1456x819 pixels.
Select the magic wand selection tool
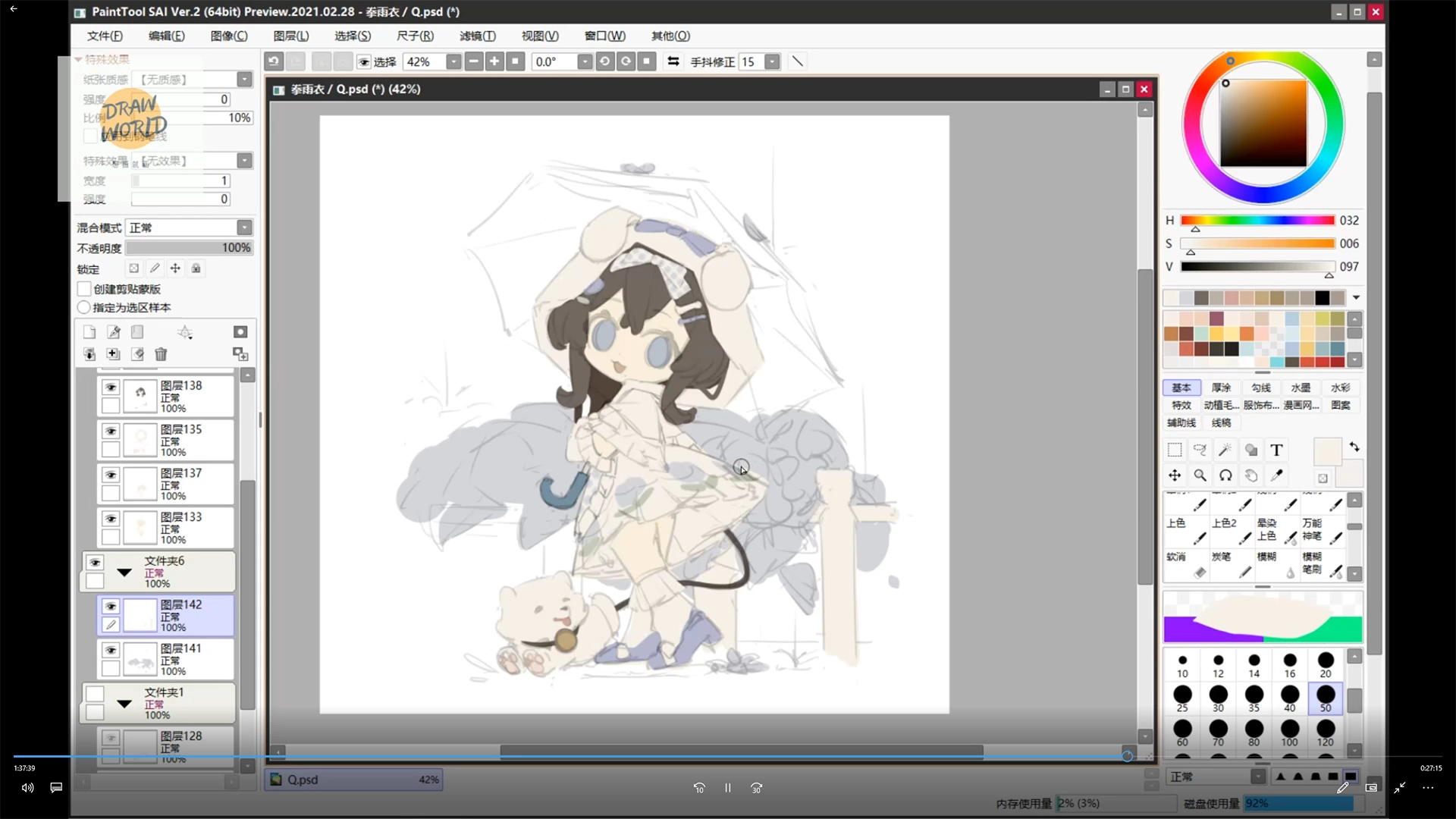point(1225,450)
